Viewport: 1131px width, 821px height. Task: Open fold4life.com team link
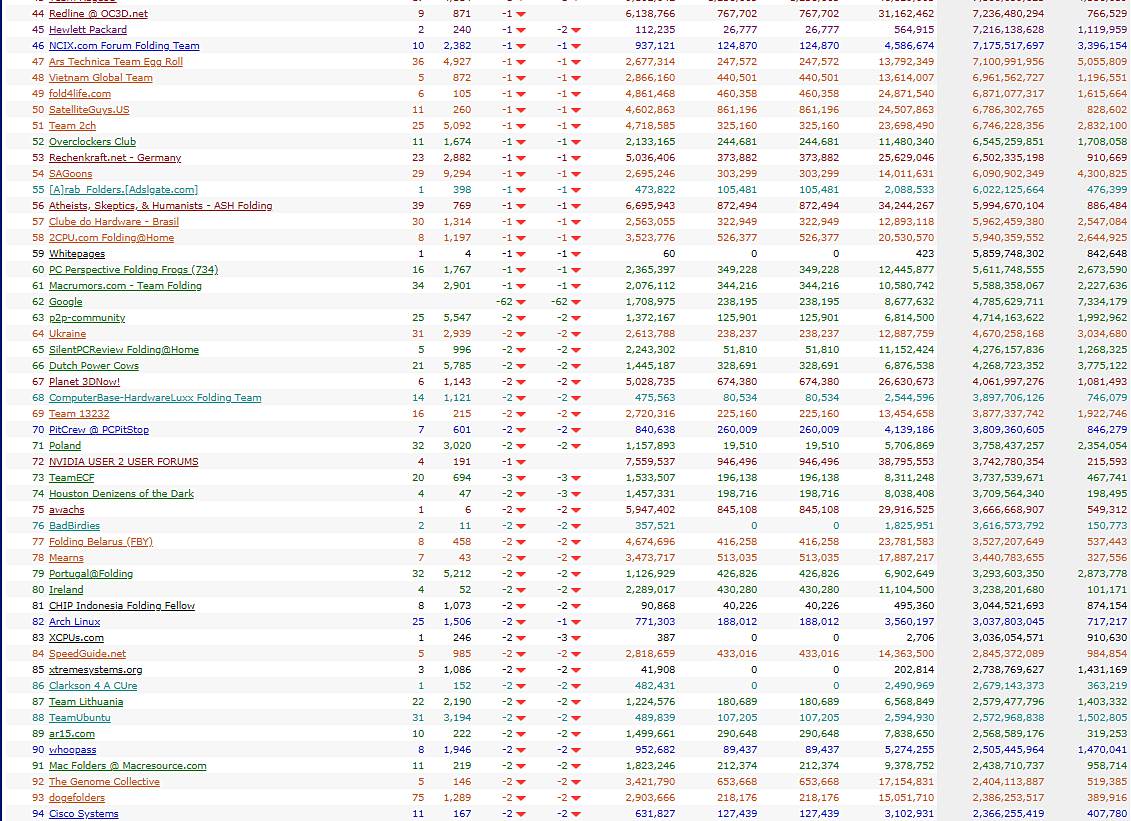tap(80, 94)
